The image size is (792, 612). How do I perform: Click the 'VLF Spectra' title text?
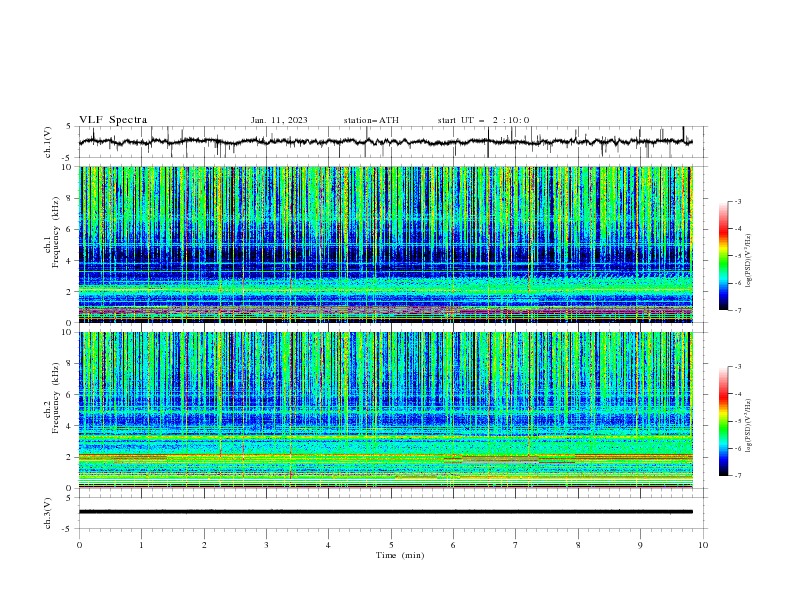click(113, 120)
